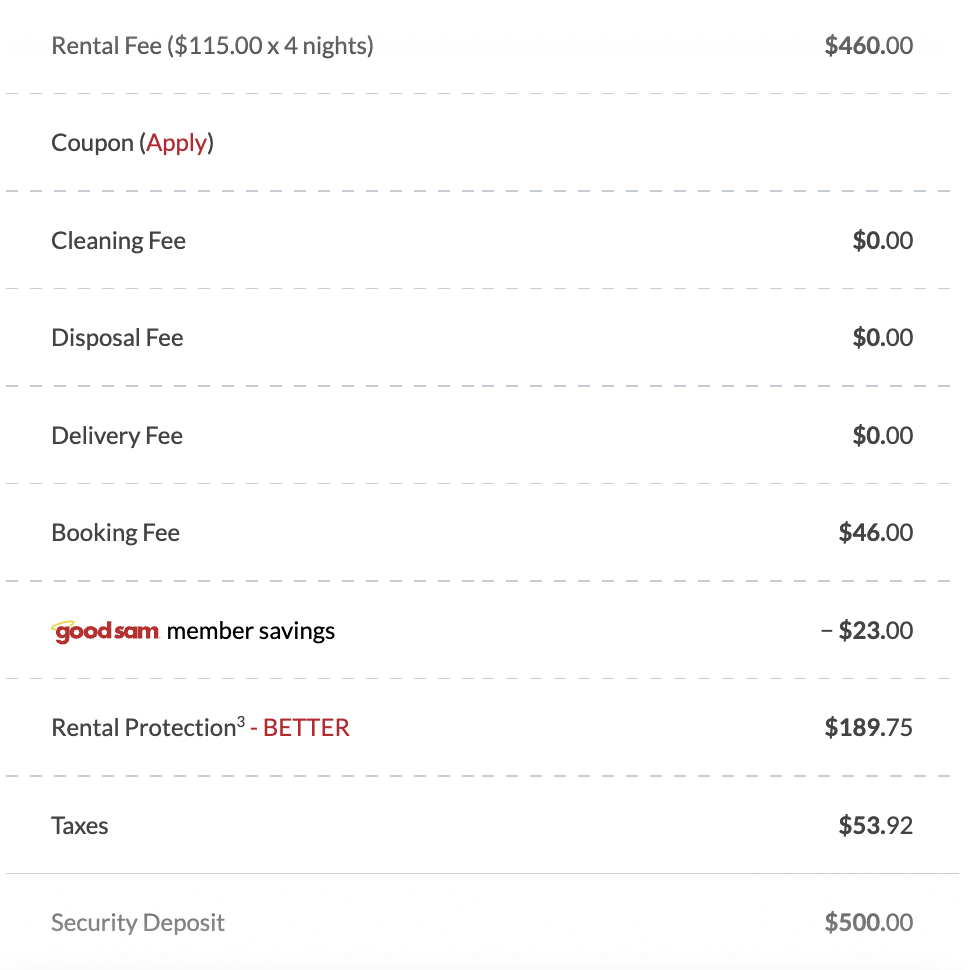The image size is (968, 970).
Task: Click the red BETTER protection link
Action: pos(306,728)
